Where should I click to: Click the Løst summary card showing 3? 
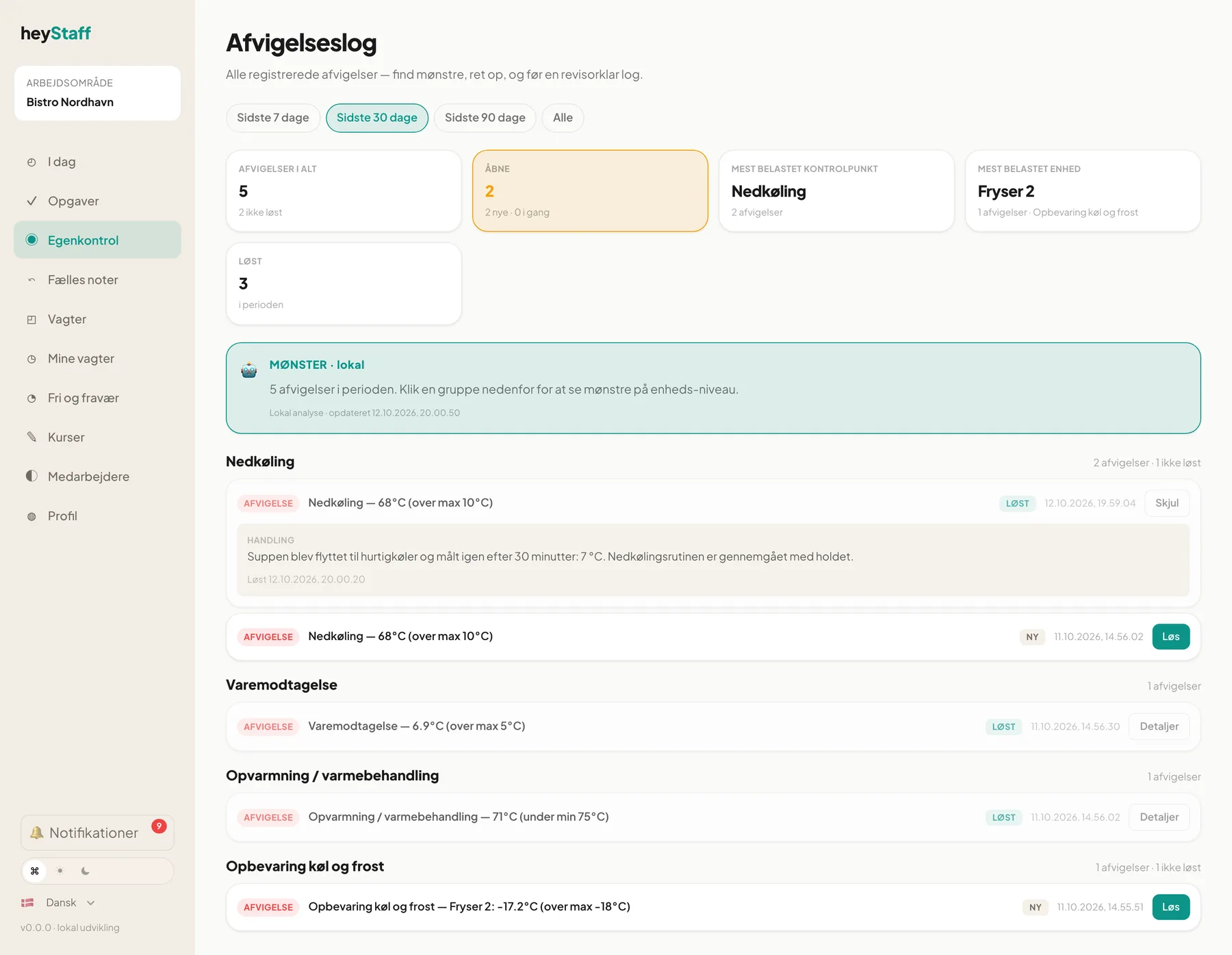pos(344,283)
